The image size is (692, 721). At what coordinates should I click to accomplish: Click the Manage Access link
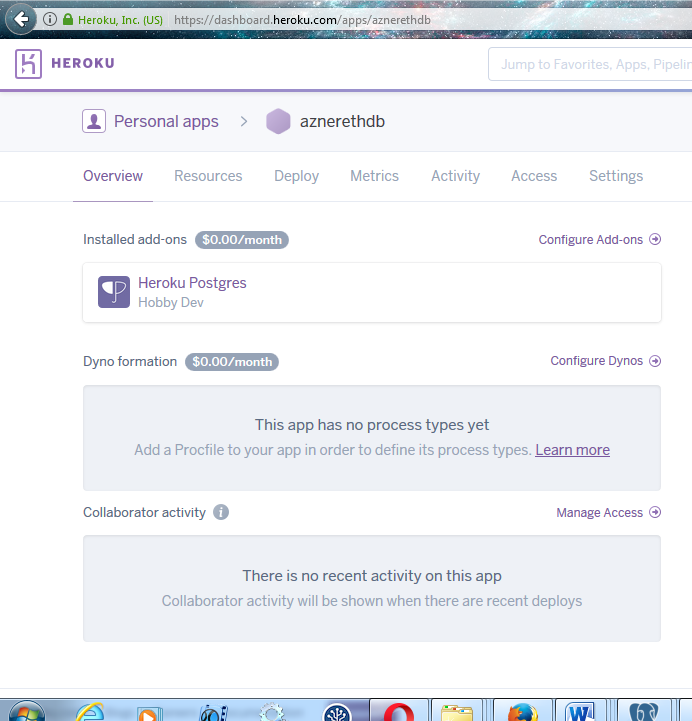[599, 513]
